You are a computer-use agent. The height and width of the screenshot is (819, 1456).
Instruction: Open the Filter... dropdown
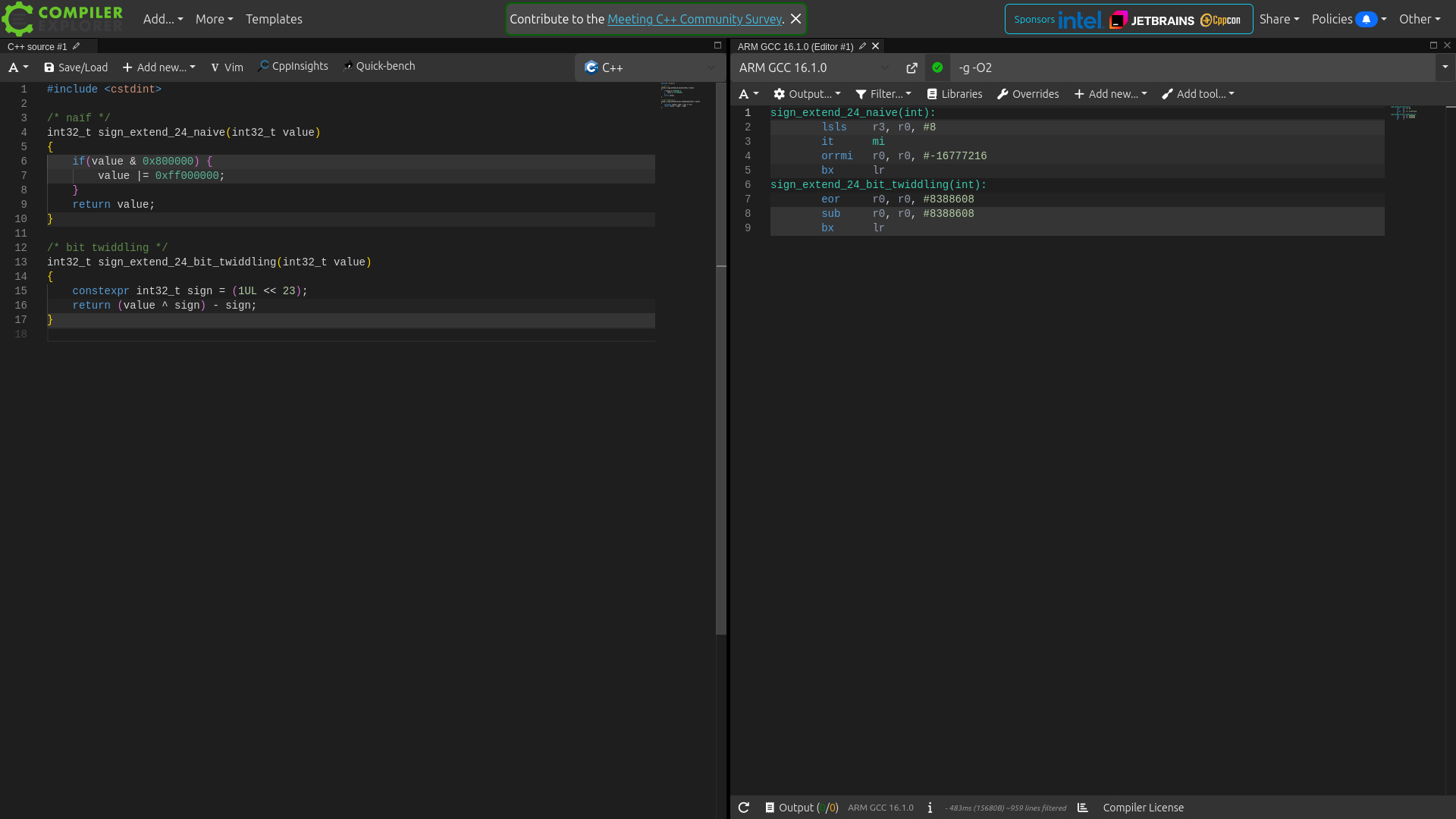883,94
